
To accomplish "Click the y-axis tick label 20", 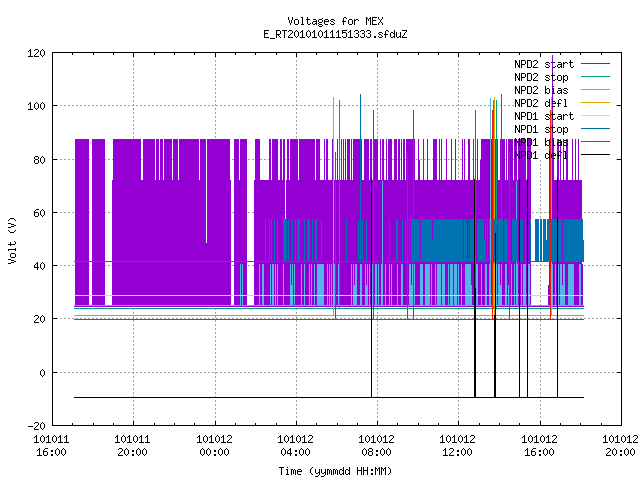I will click(x=40, y=319).
